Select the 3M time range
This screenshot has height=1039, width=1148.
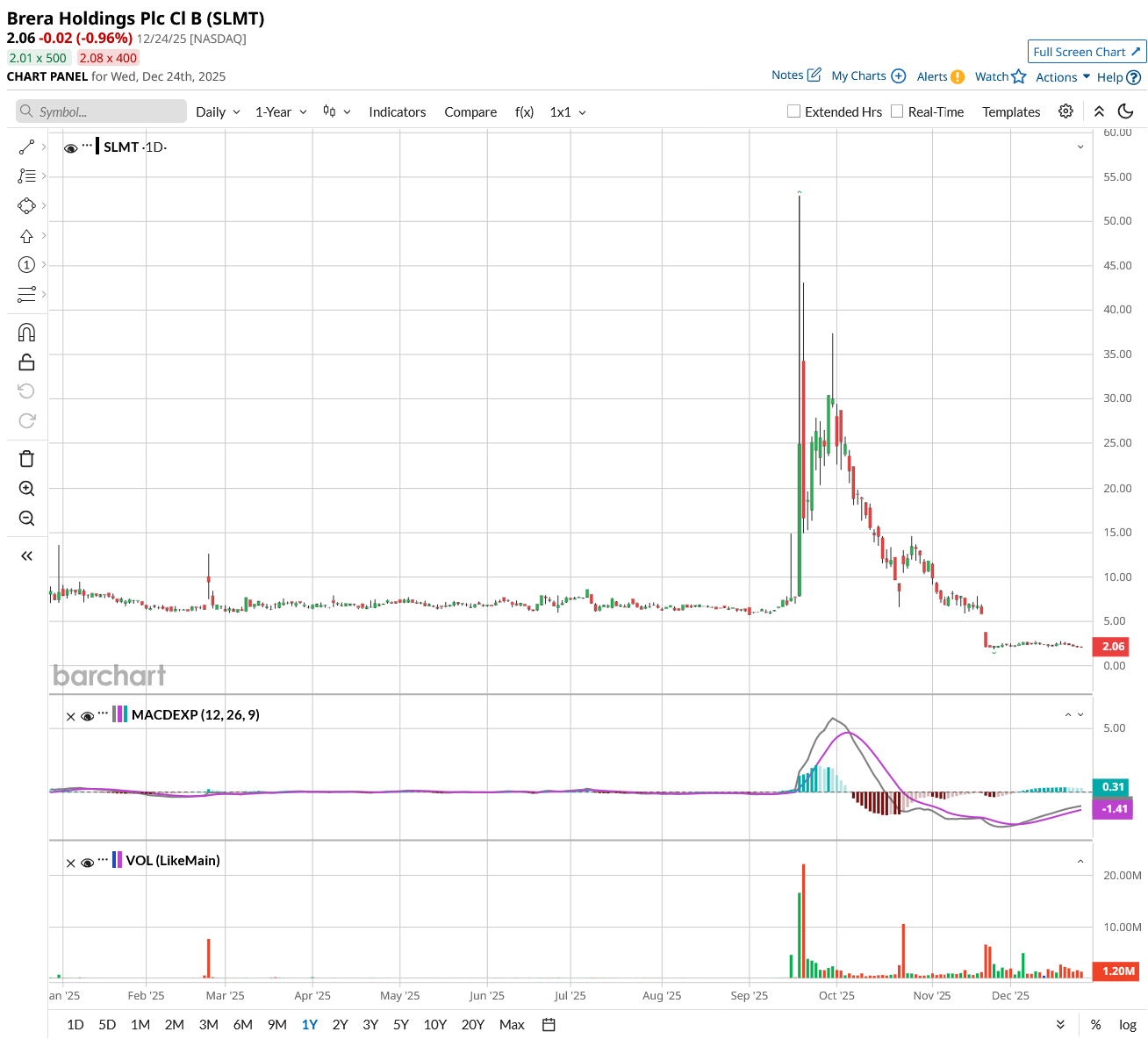pyautogui.click(x=209, y=1024)
